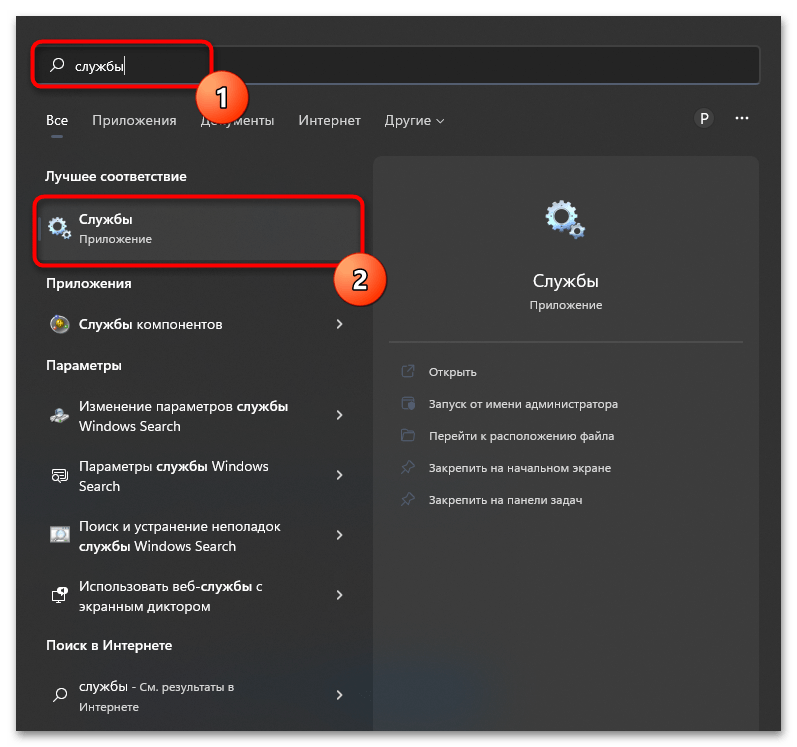Screen dimensions: 797x747
Task: Click the Открыть icon in the details pane
Action: click(x=408, y=371)
